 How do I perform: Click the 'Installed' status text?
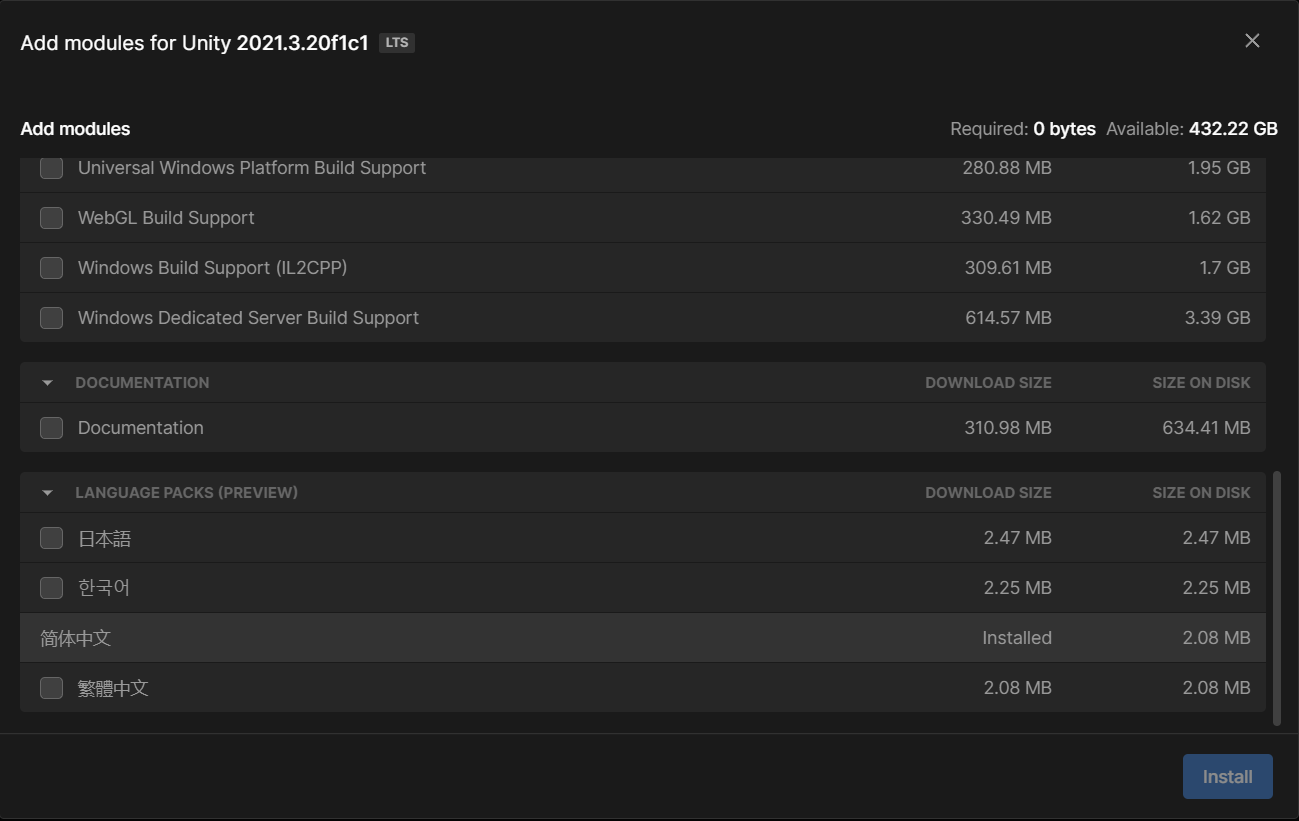pos(1017,638)
